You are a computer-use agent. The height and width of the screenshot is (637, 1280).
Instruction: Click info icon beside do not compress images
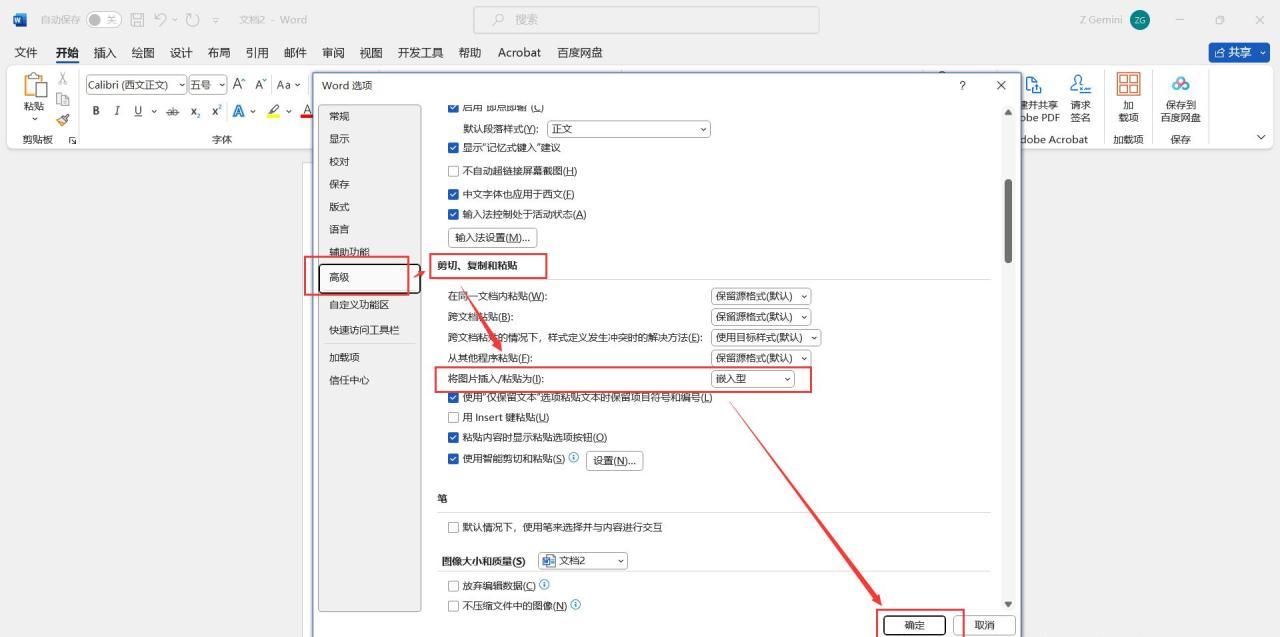576,604
